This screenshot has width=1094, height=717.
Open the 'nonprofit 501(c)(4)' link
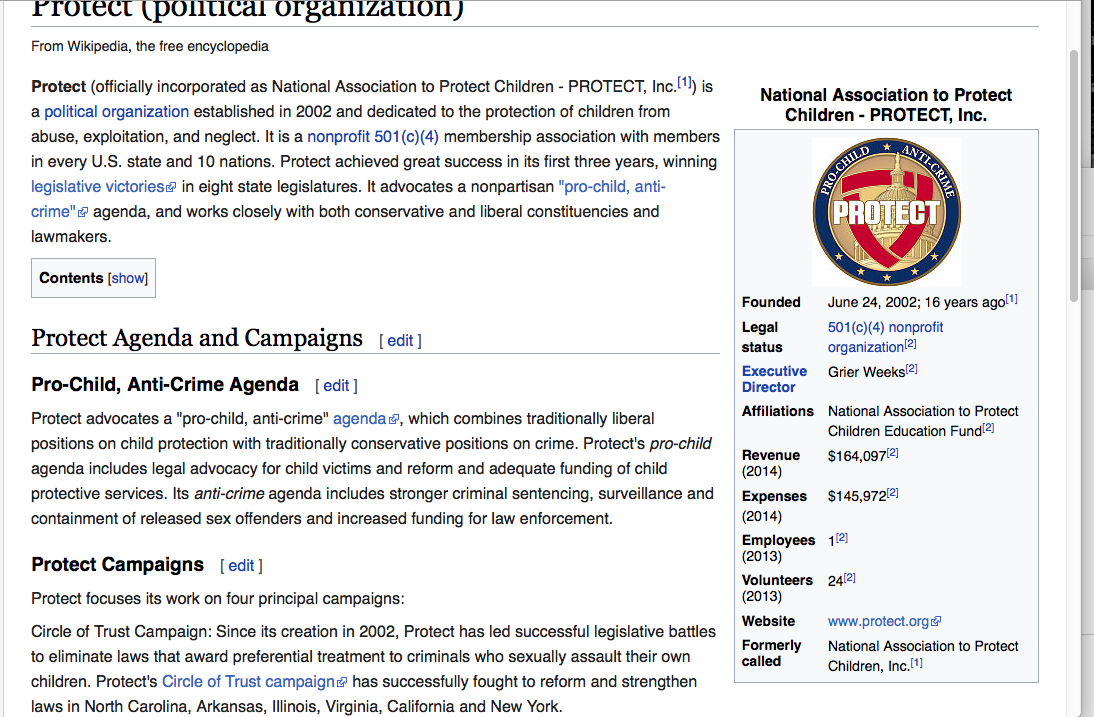pos(372,137)
